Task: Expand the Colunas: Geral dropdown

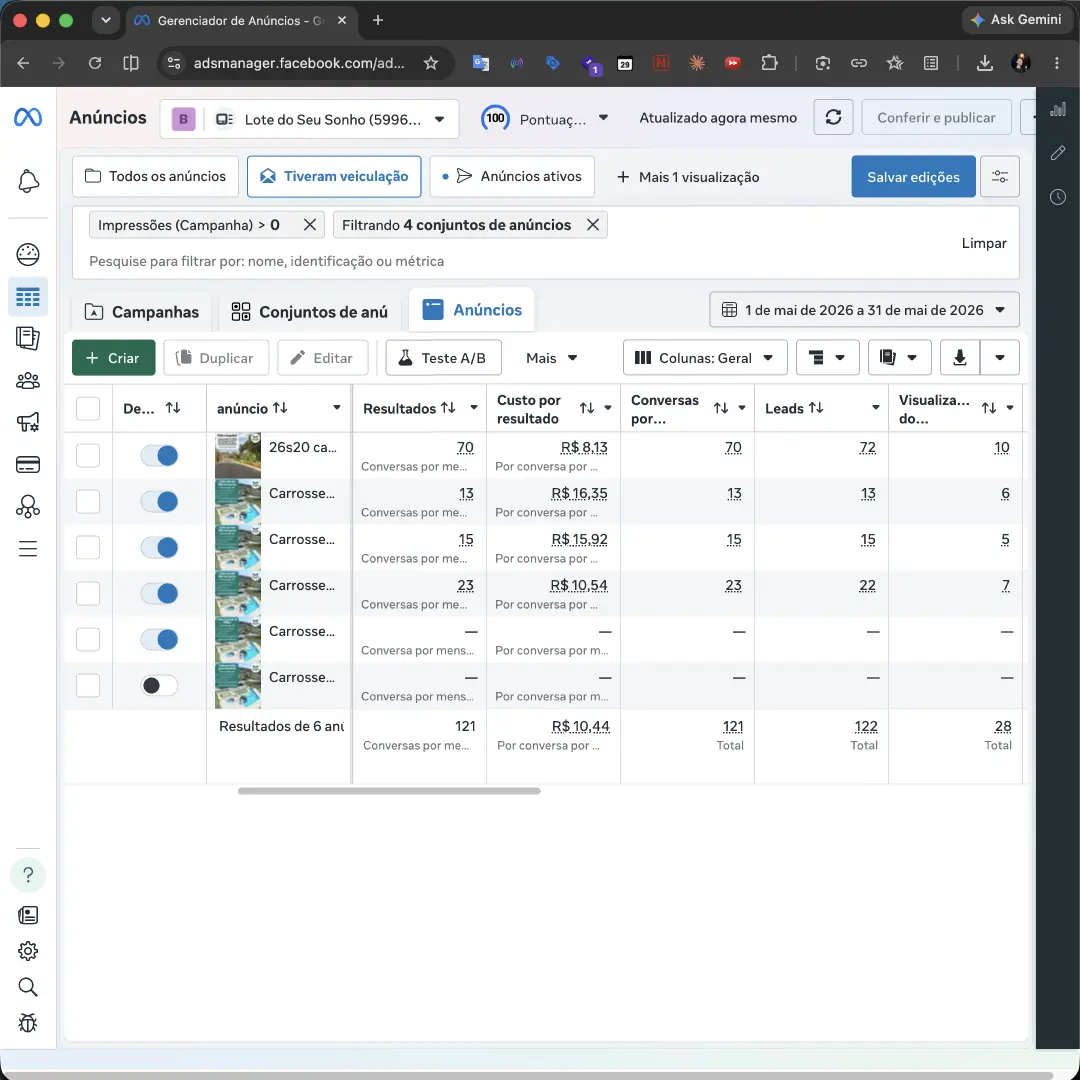Action: [x=705, y=357]
